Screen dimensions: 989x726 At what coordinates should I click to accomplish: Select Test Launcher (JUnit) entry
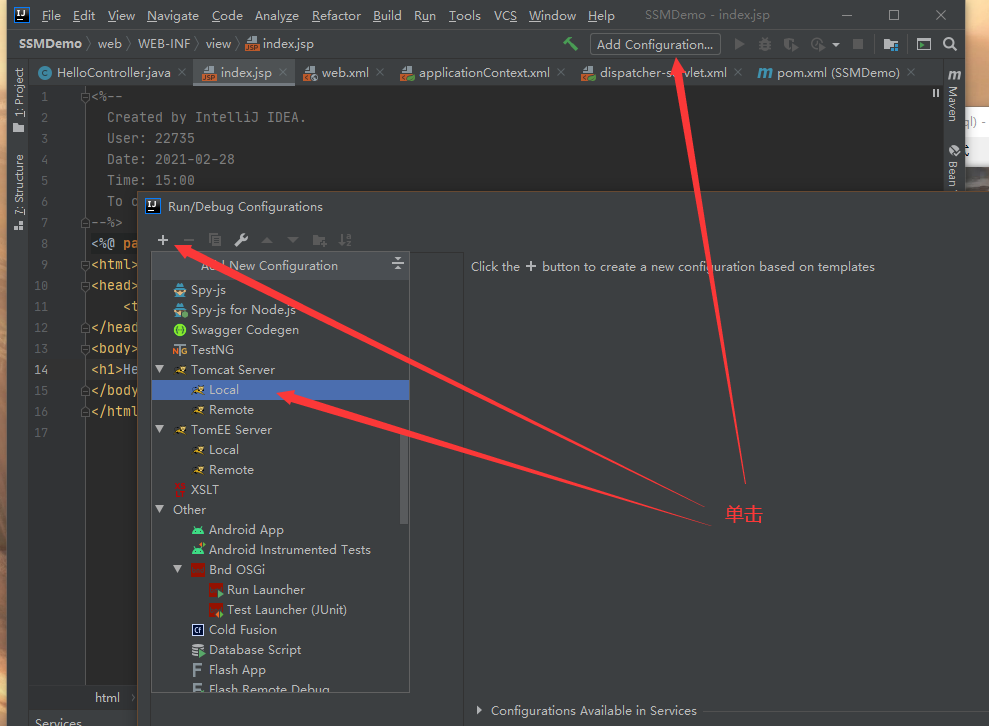point(280,610)
